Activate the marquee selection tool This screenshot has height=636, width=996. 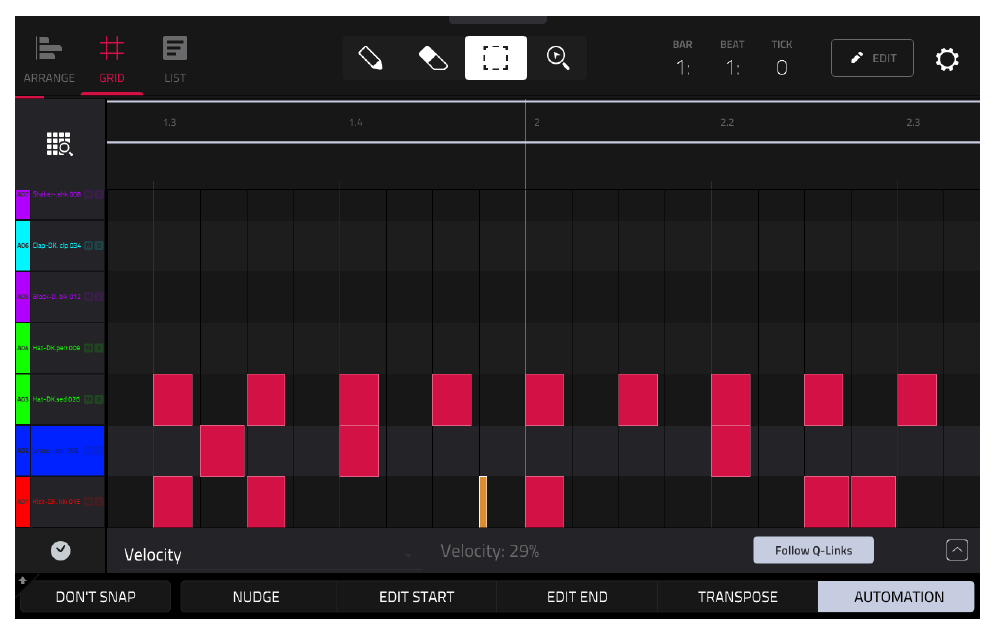click(495, 58)
